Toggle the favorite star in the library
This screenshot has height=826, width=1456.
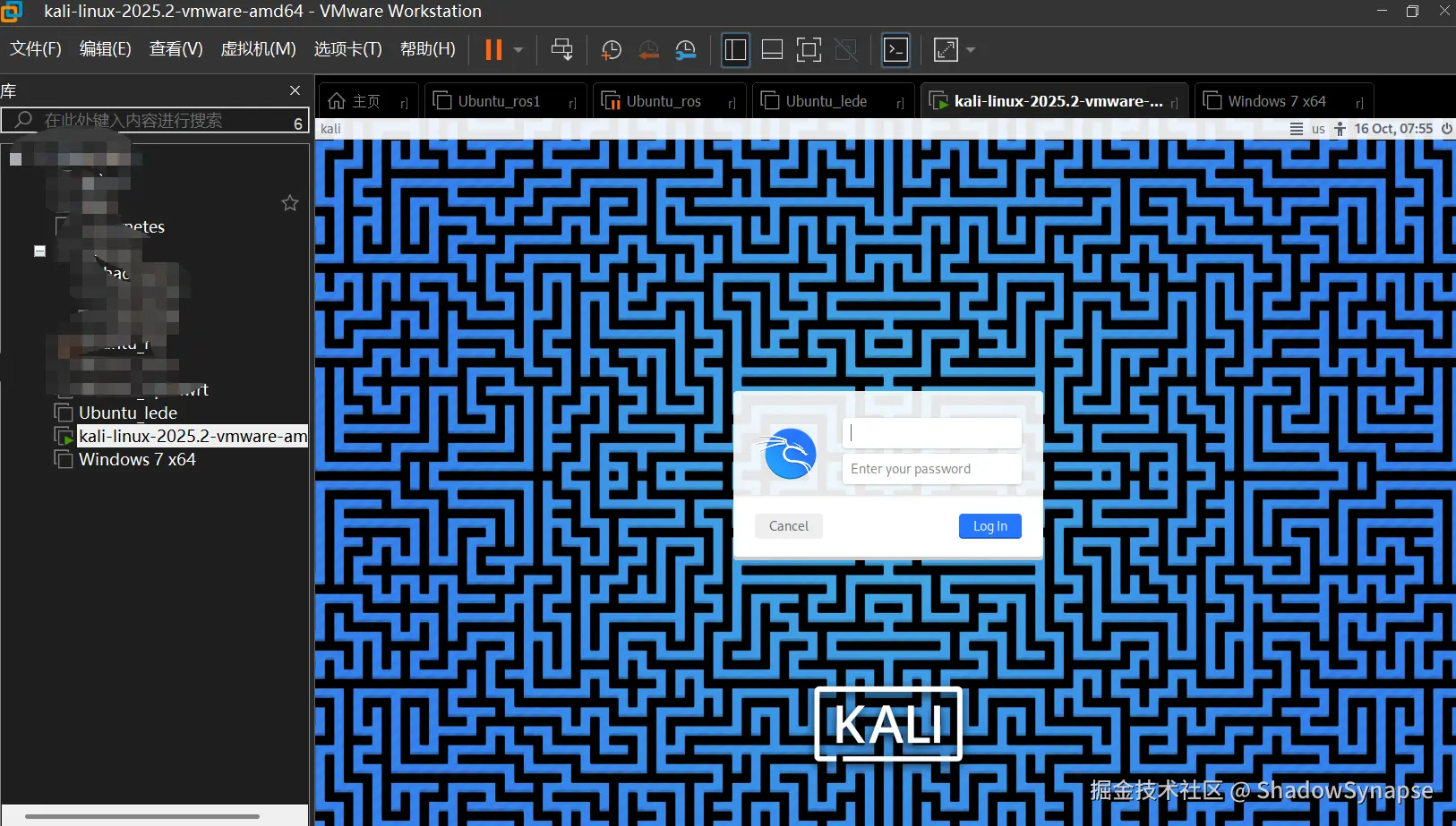point(290,203)
